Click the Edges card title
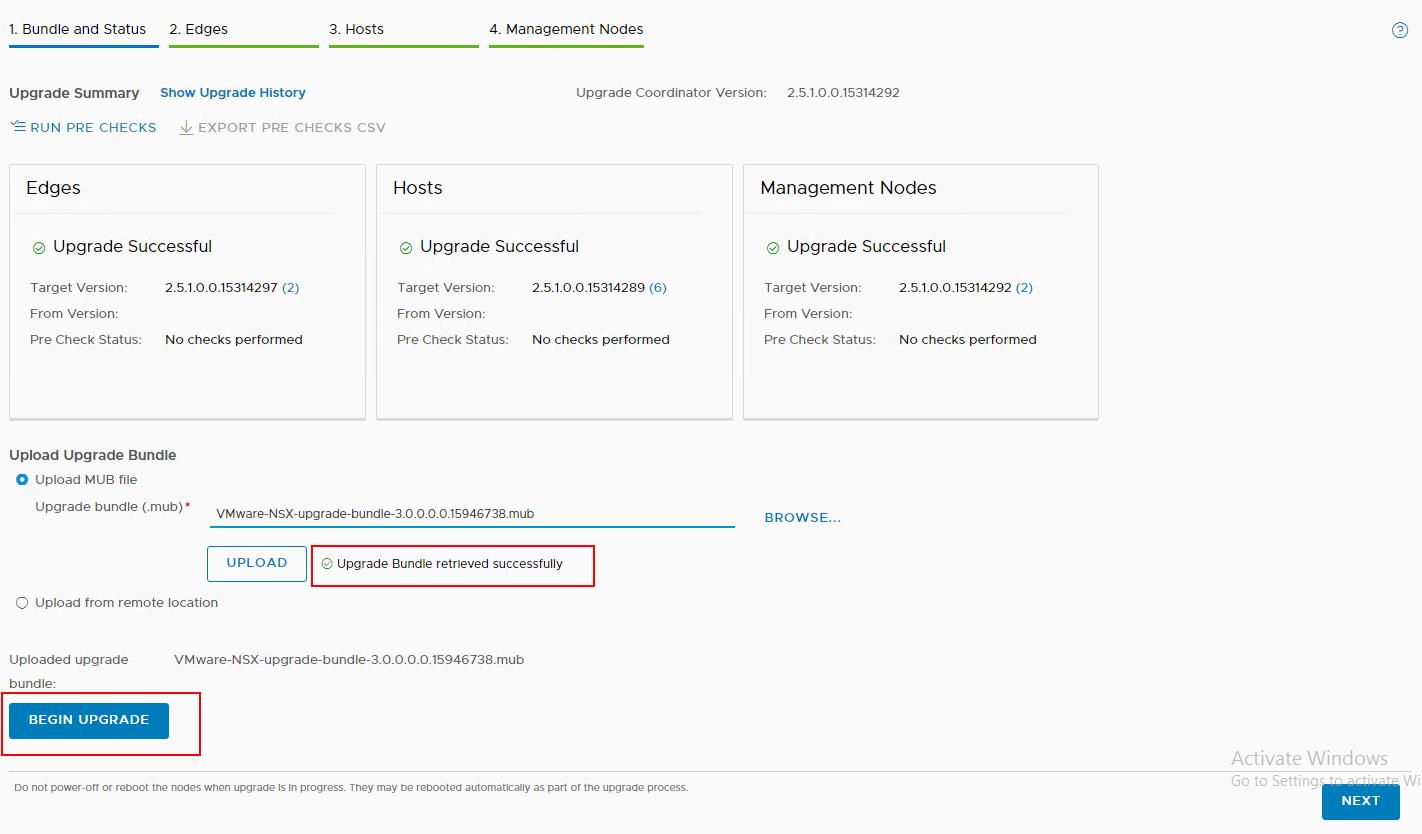This screenshot has height=834, width=1422. click(54, 188)
